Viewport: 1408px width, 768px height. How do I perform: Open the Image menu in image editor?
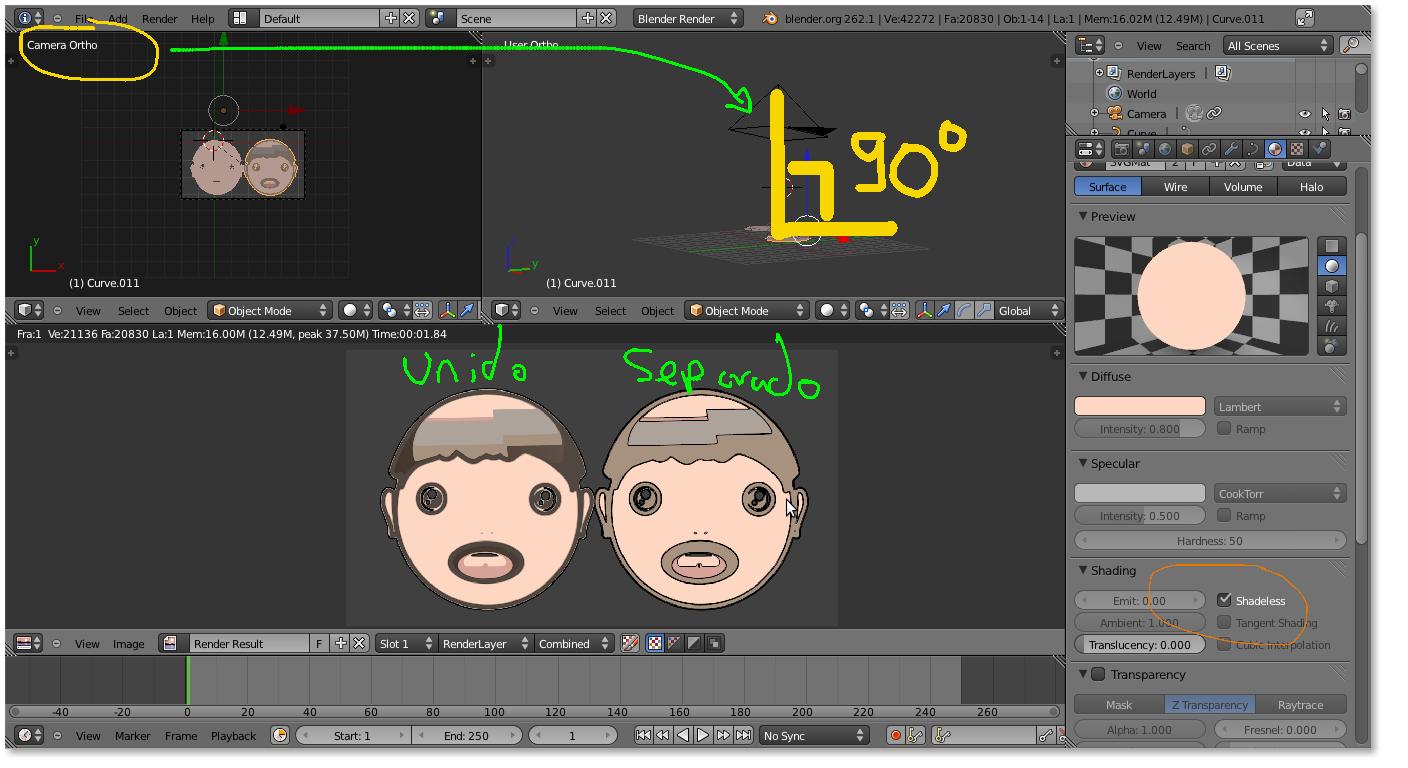[128, 644]
